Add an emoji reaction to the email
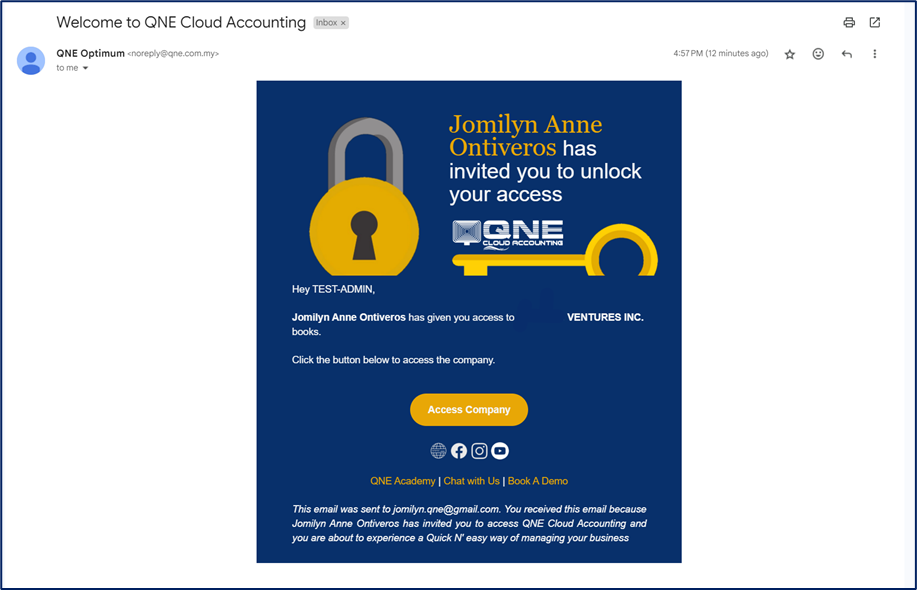Image resolution: width=917 pixels, height=590 pixels. (818, 54)
